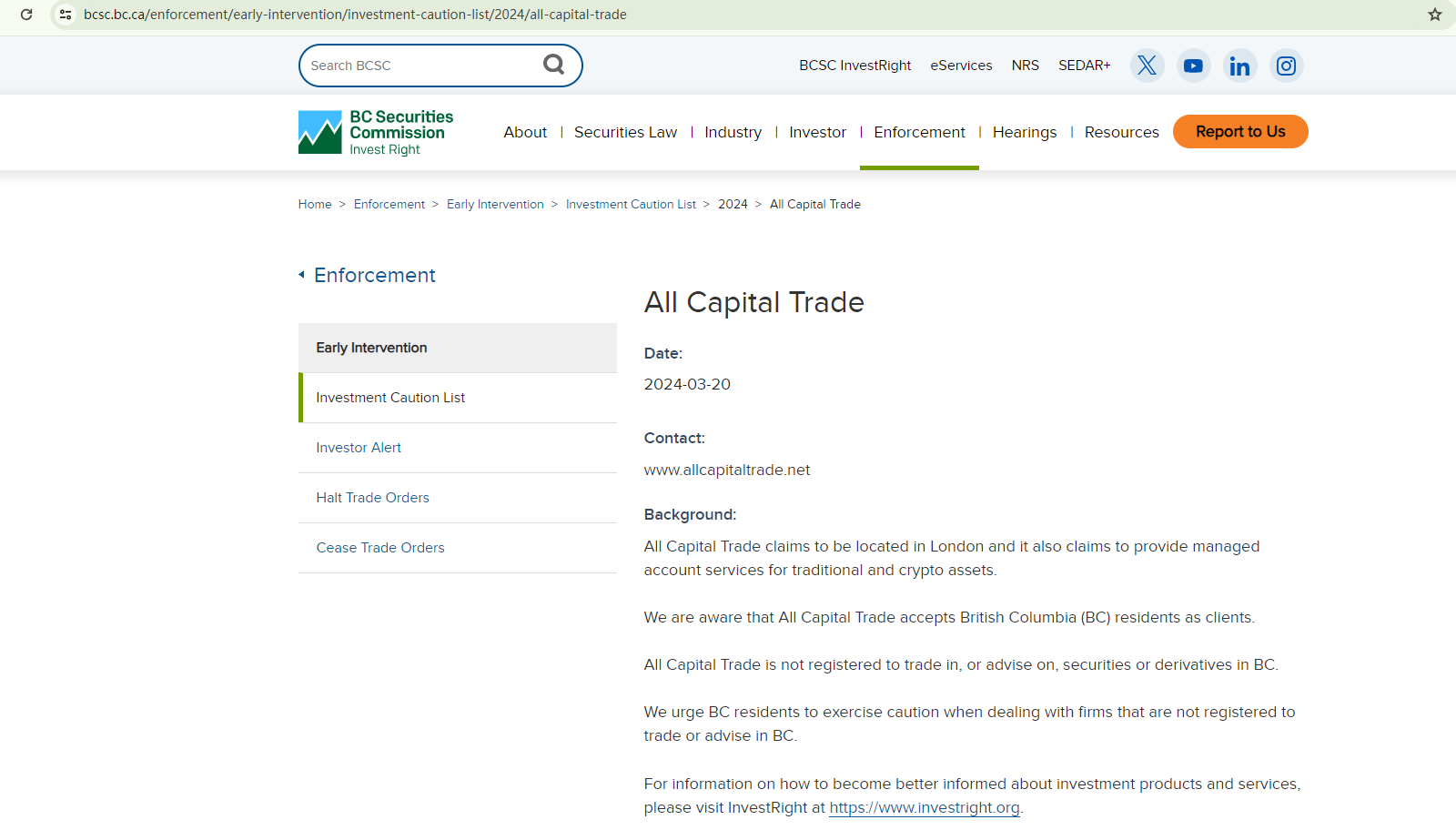Go to Investment Caution List breadcrumb
The width and height of the screenshot is (1456, 830).
(631, 205)
